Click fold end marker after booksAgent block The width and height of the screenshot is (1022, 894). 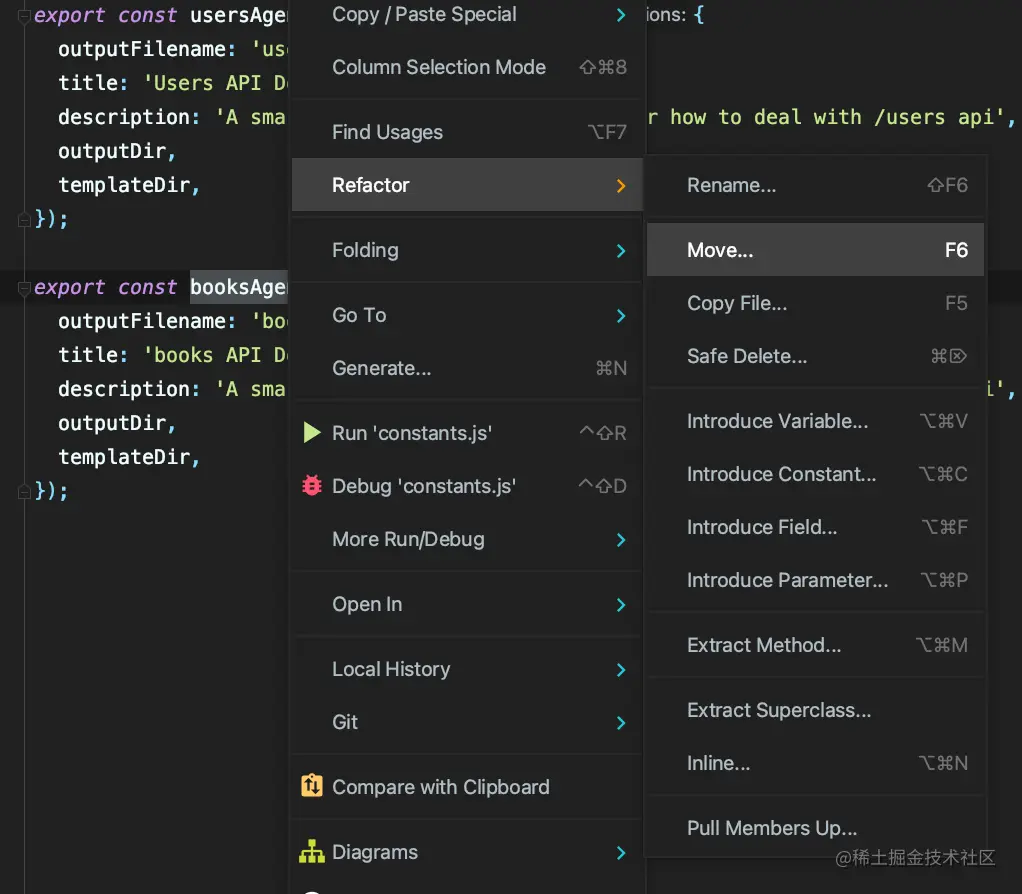coord(24,491)
